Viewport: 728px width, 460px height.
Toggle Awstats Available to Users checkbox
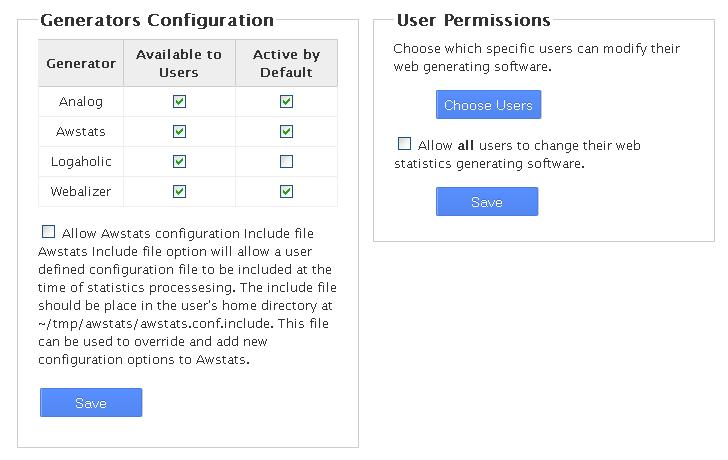(x=179, y=131)
